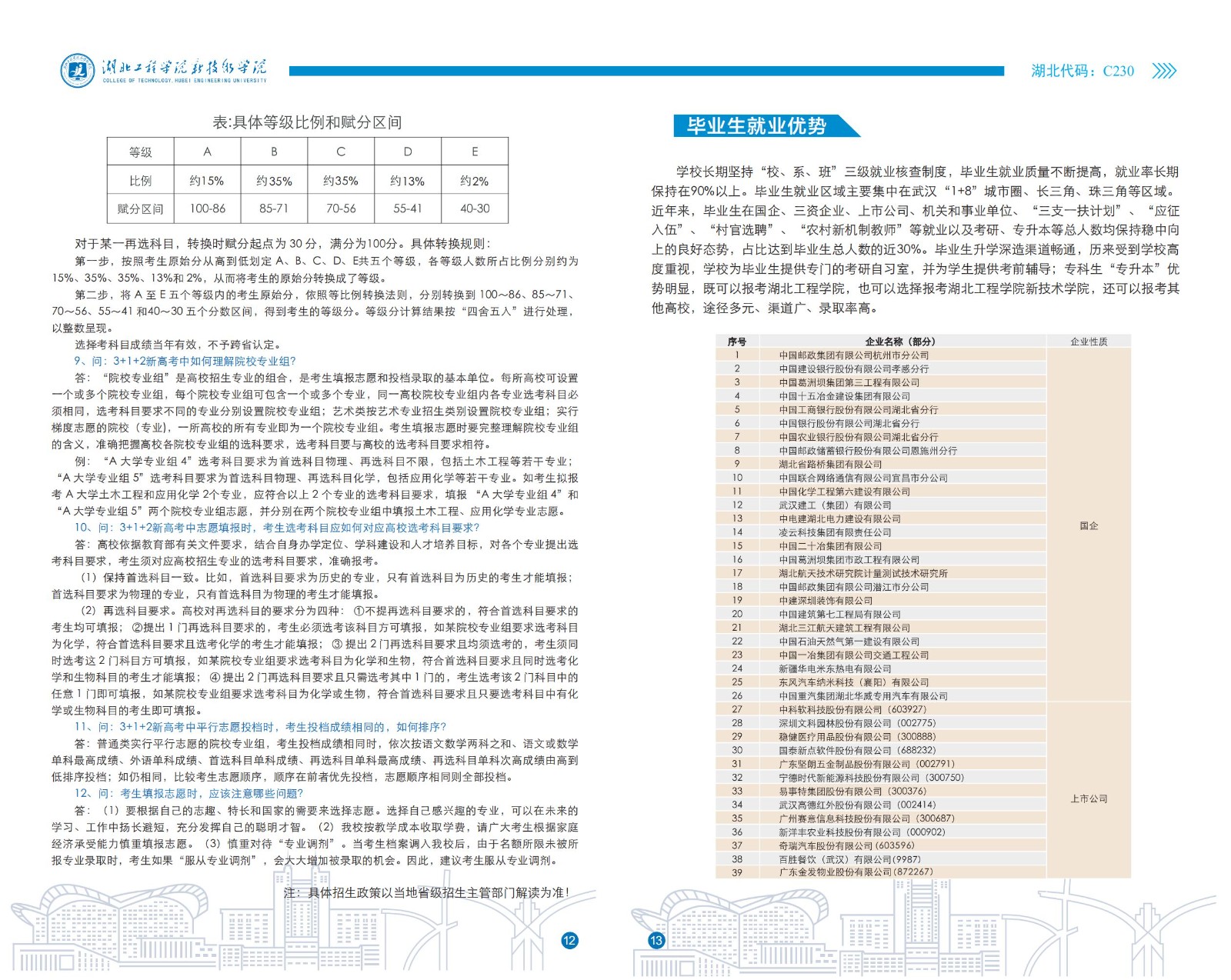Click the '企业性质' table header
Screen dimensions: 1231x980
tap(1089, 342)
